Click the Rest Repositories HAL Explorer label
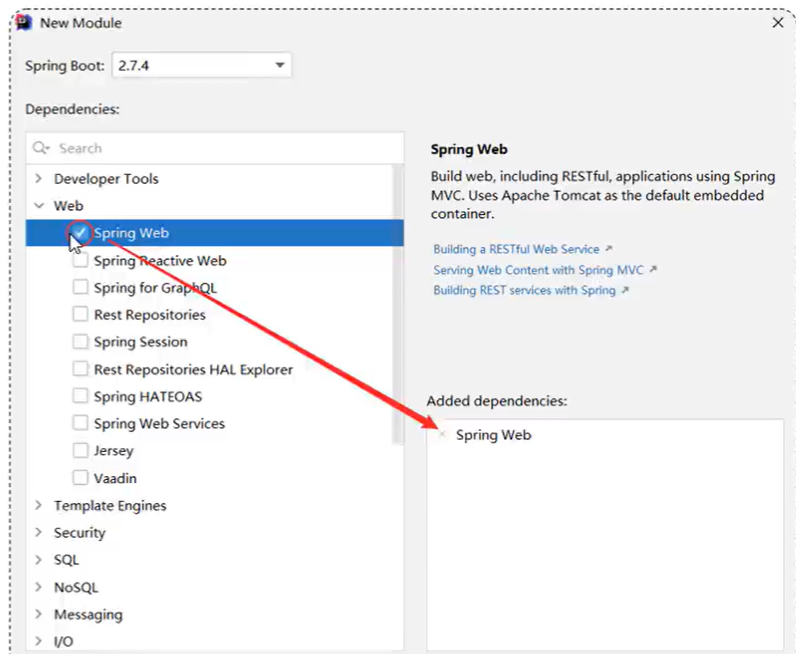Viewport: 796px width, 654px height. [193, 369]
